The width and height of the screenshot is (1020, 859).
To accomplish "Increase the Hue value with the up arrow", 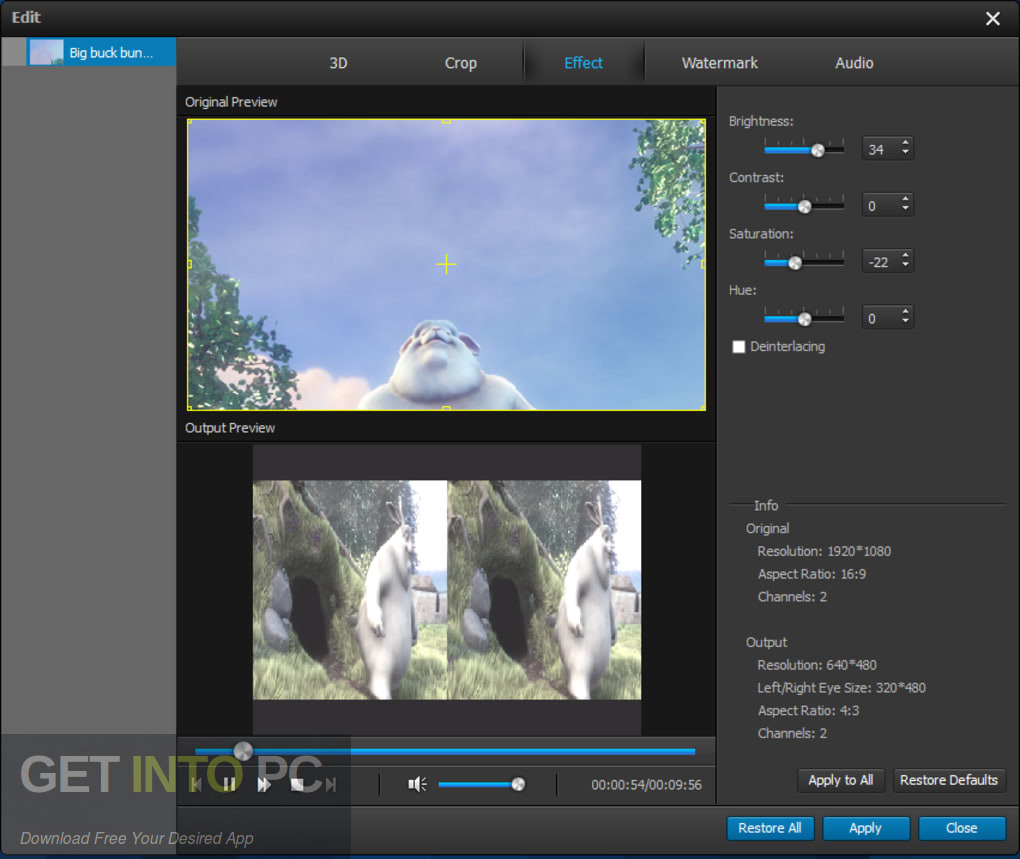I will coord(905,313).
